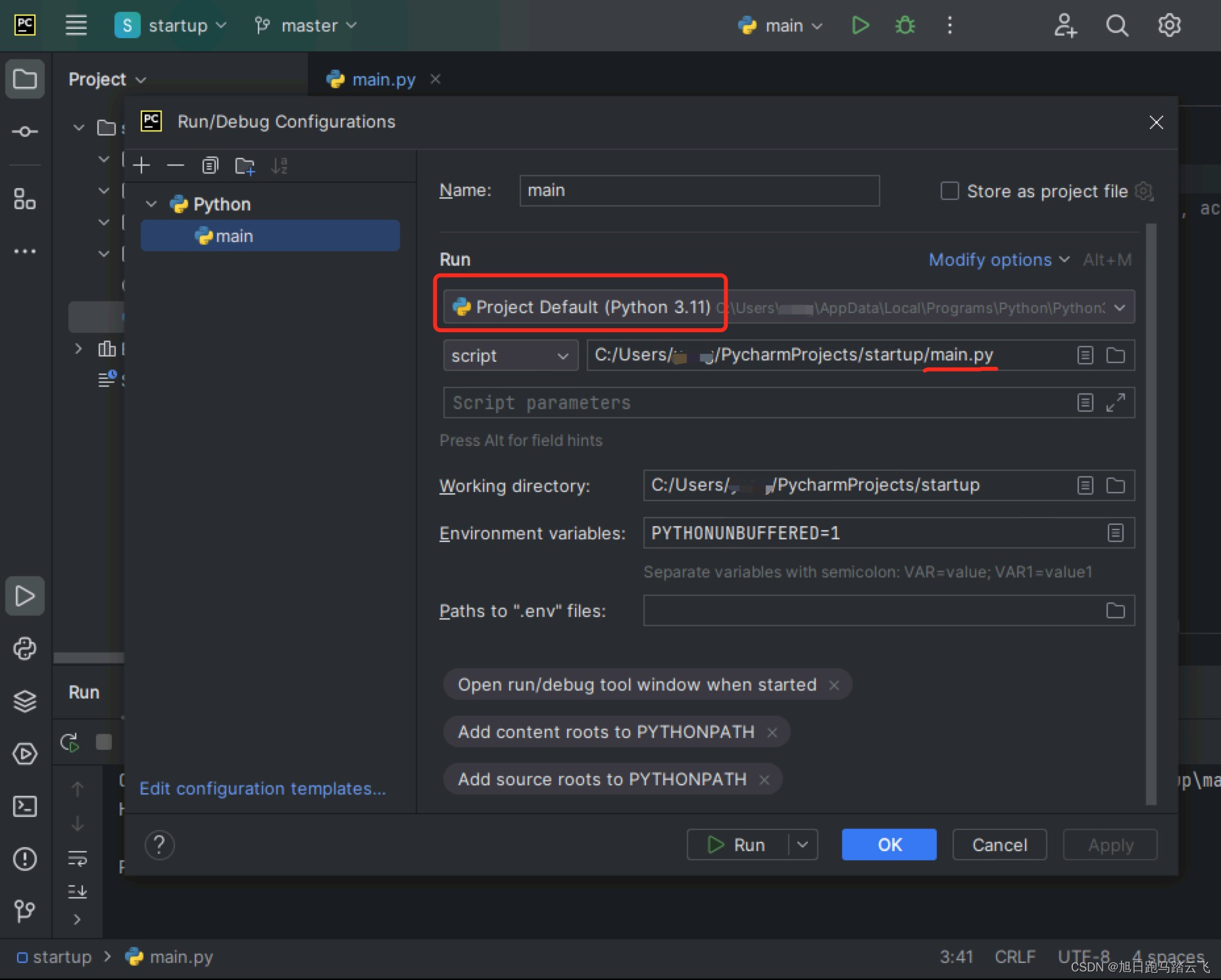Open Search Everywhere magnifier icon

pos(1117,26)
